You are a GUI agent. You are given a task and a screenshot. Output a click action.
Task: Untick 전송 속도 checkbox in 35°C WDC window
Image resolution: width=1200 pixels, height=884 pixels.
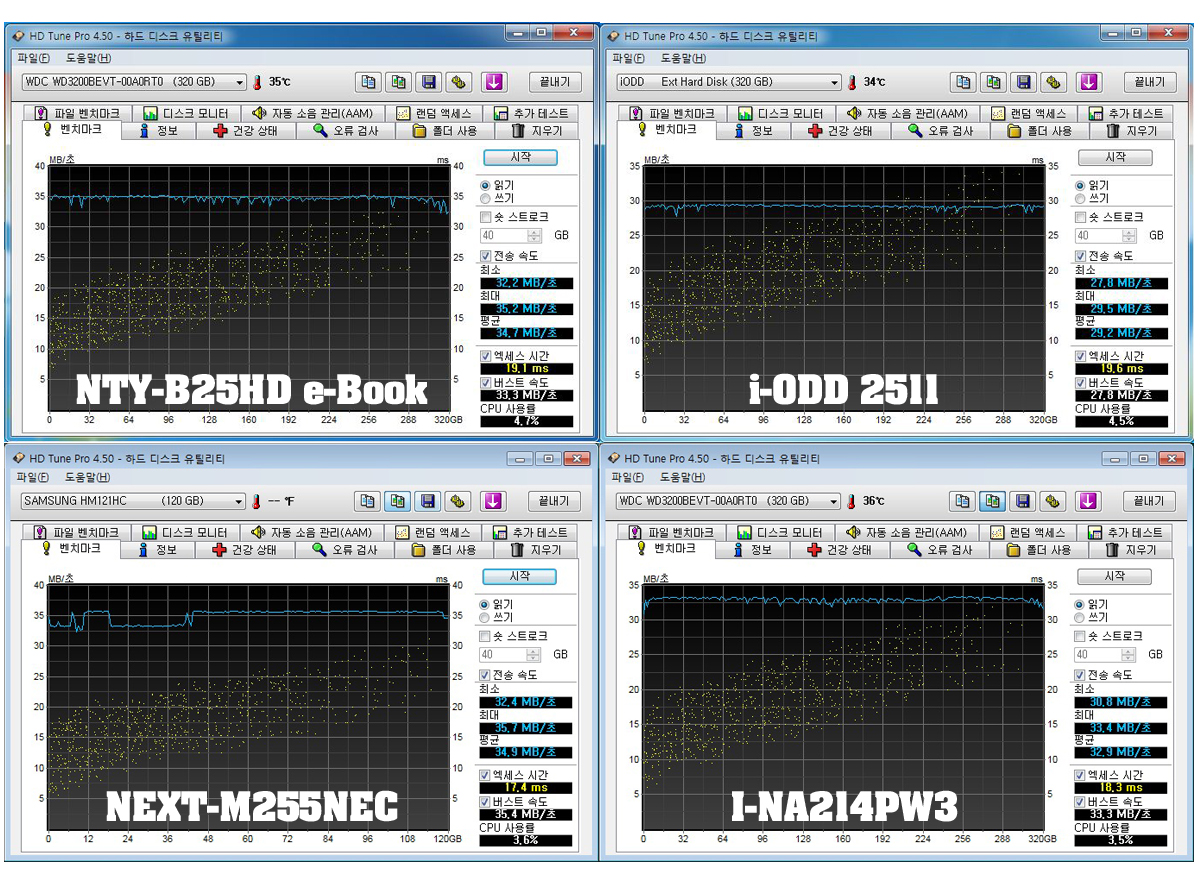486,256
